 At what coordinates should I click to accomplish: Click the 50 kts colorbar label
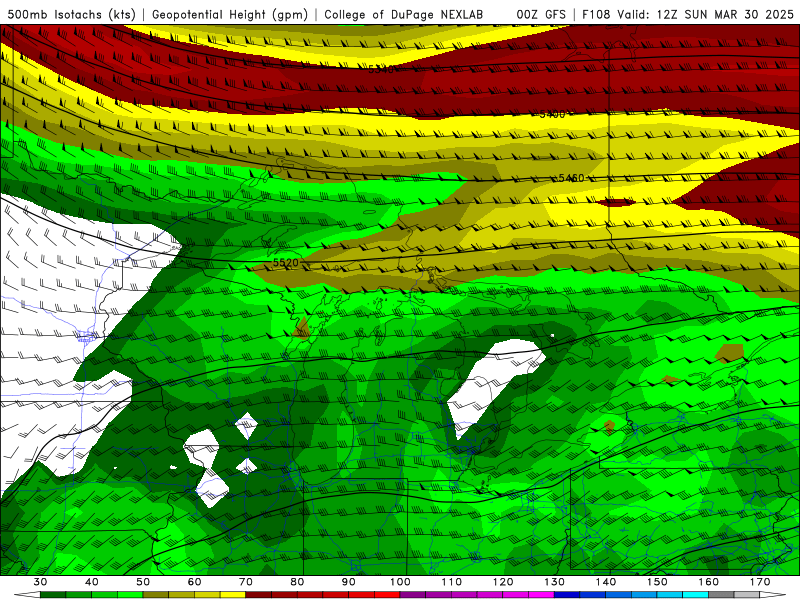(x=143, y=582)
